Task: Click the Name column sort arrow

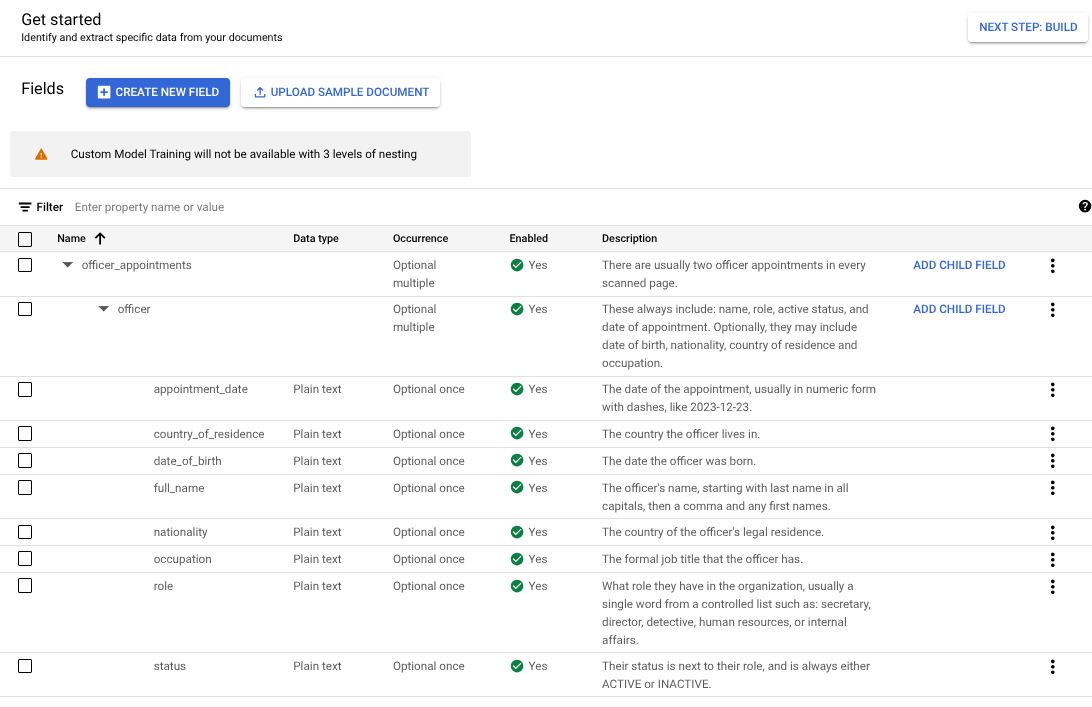Action: [x=100, y=239]
